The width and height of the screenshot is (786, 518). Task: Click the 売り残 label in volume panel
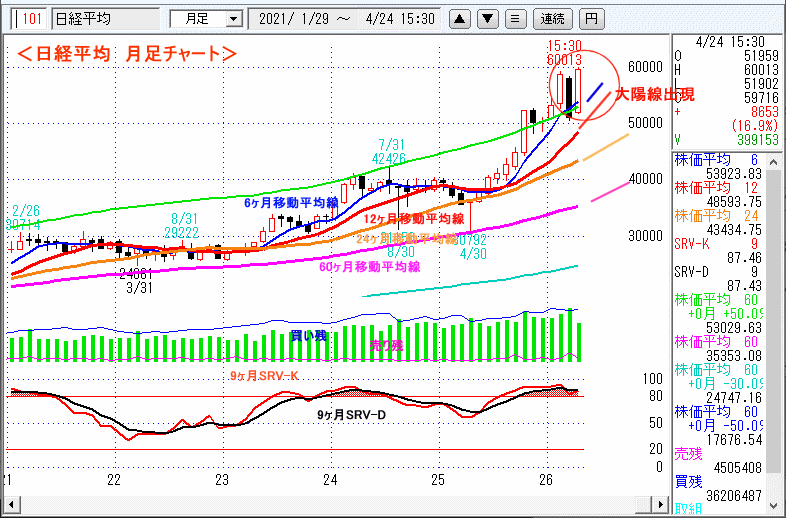point(386,345)
